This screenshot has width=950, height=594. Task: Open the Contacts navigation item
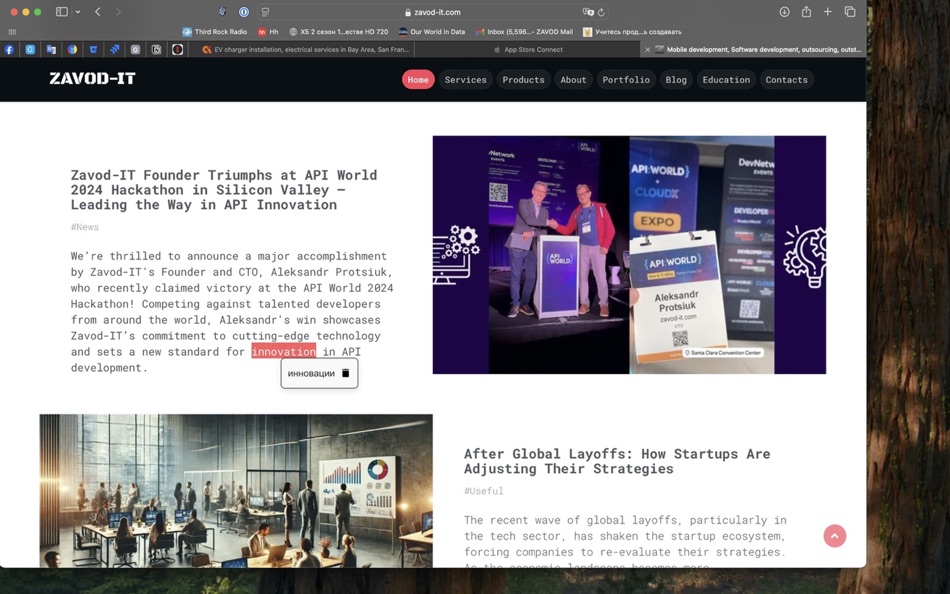click(786, 79)
